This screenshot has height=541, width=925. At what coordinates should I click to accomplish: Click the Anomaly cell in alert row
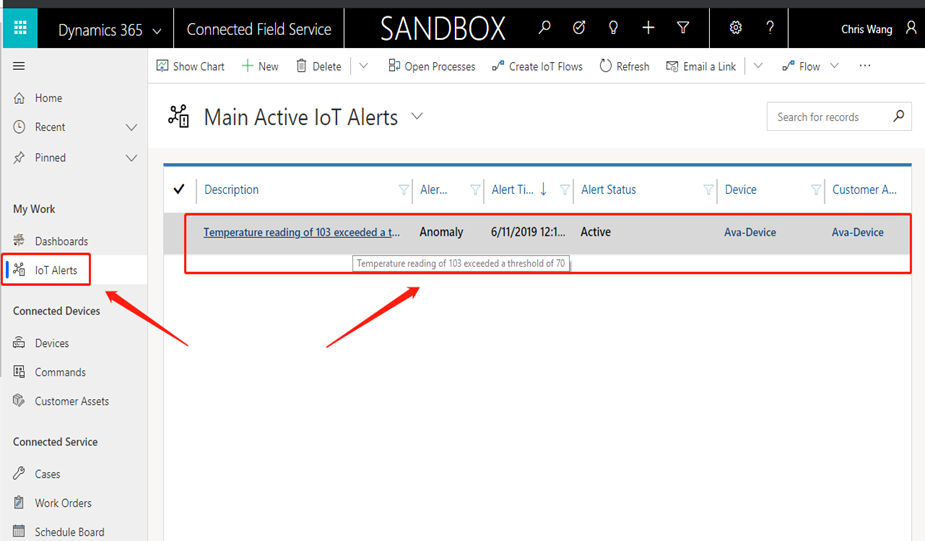coord(441,232)
